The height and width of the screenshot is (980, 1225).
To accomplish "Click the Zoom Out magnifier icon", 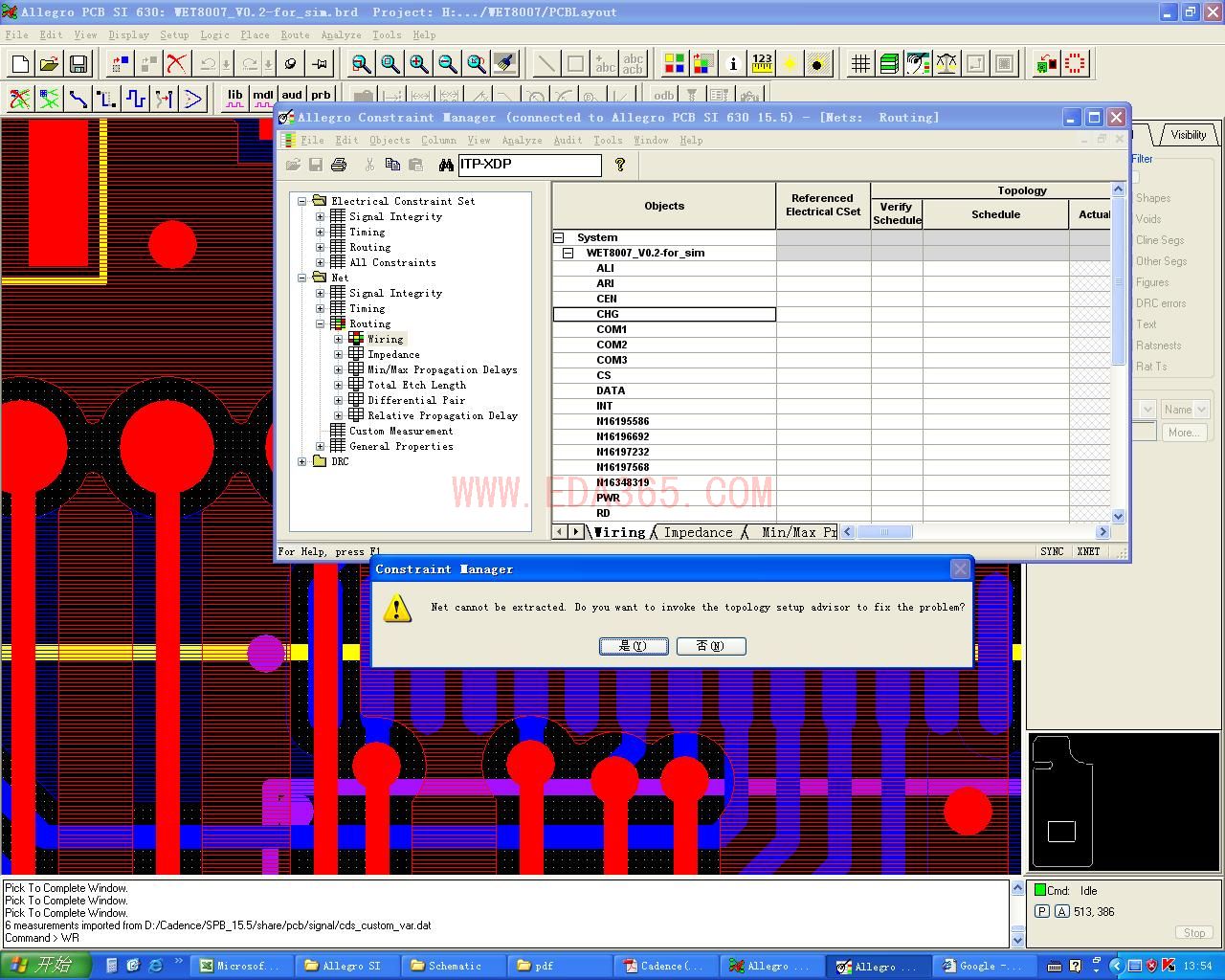I will click(x=447, y=64).
